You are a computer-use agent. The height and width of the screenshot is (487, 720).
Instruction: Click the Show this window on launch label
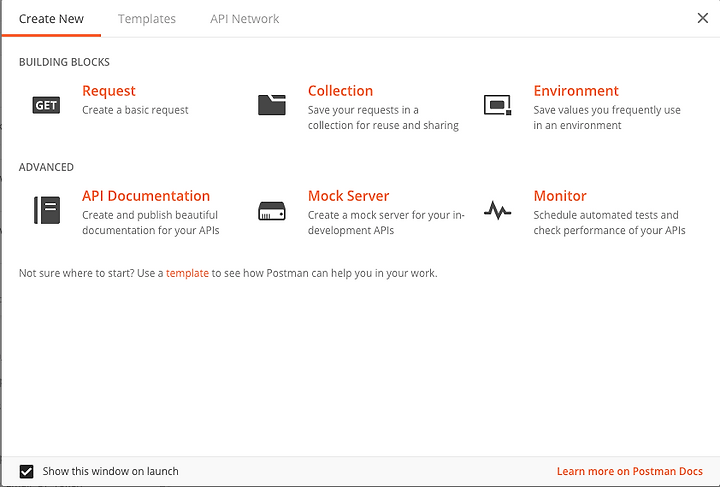(110, 471)
